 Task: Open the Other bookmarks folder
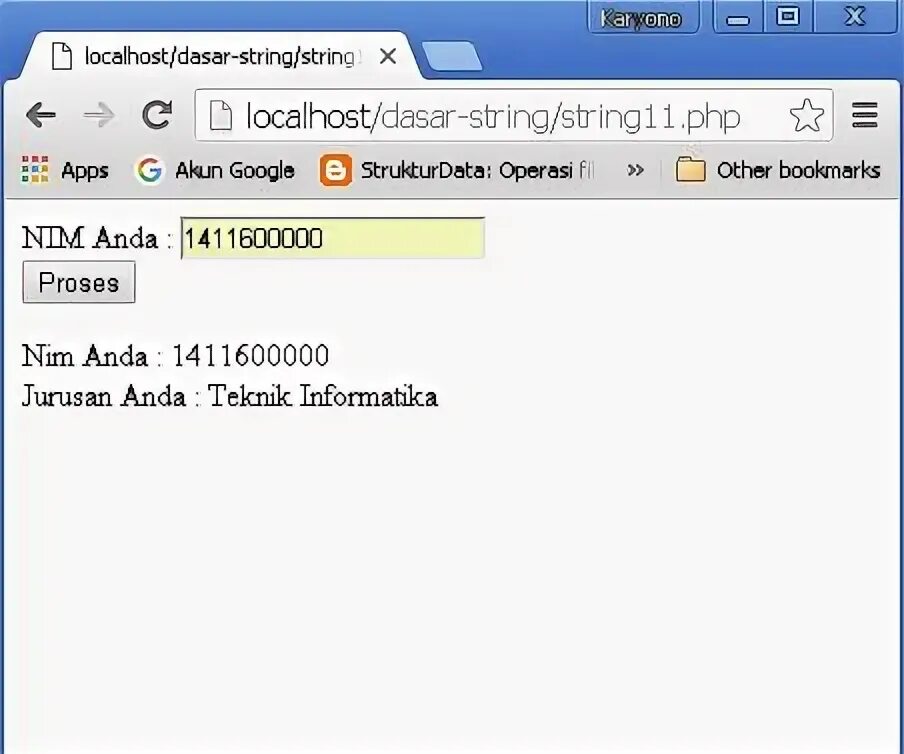[778, 170]
